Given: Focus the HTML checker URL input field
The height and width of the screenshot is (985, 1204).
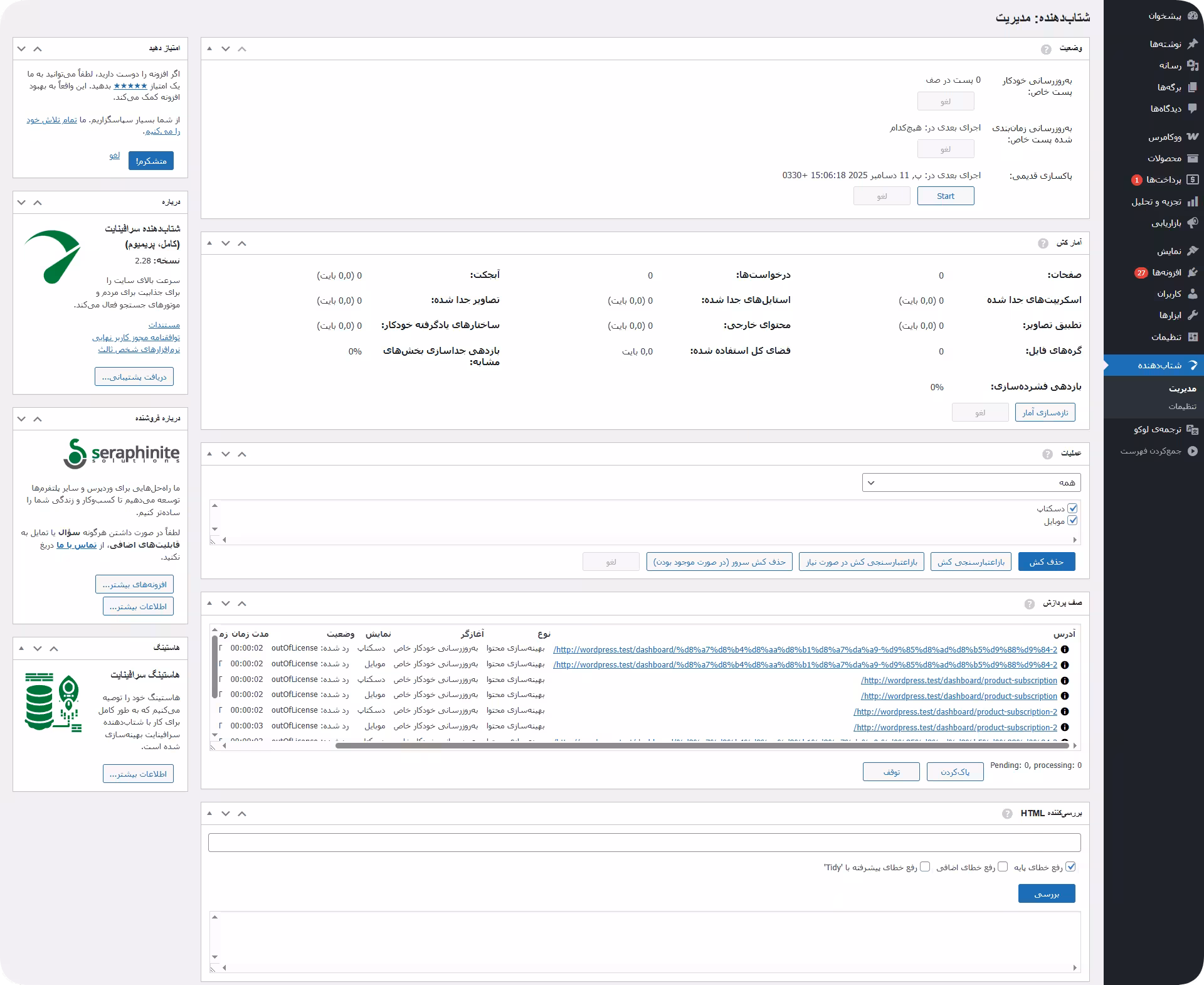Looking at the screenshot, I should [x=644, y=843].
